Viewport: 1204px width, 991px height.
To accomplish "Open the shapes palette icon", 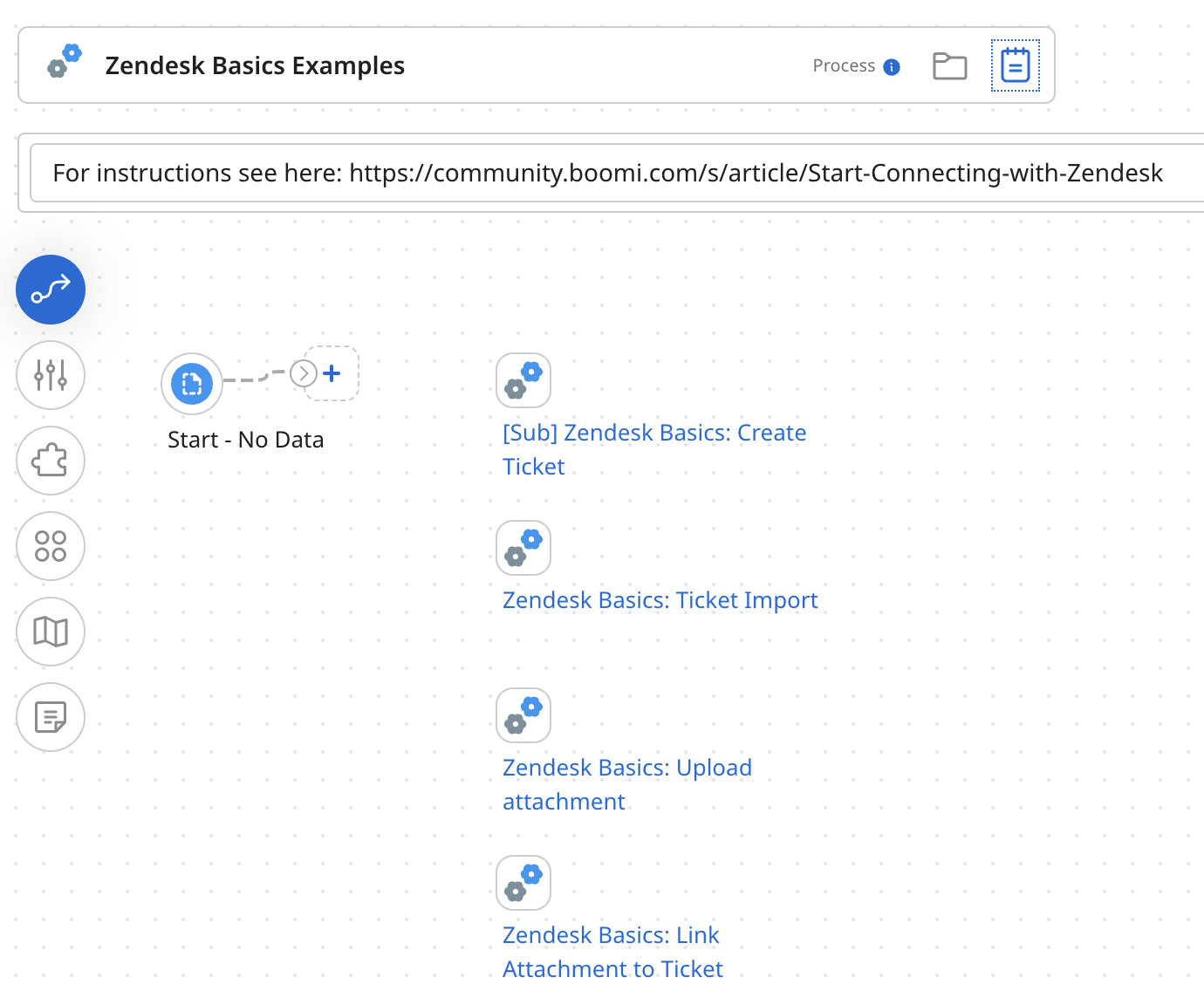I will point(50,546).
